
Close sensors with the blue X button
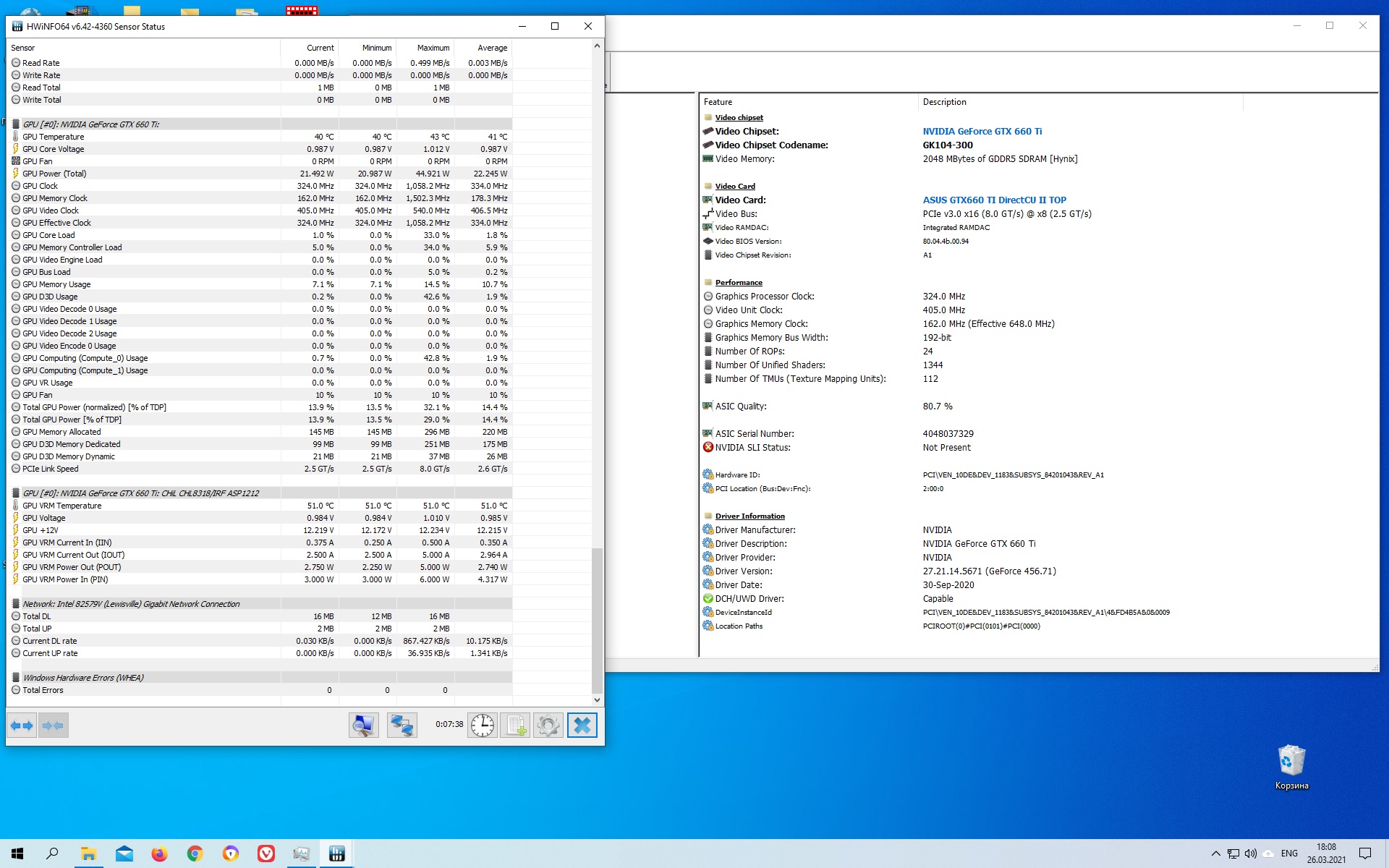click(582, 726)
